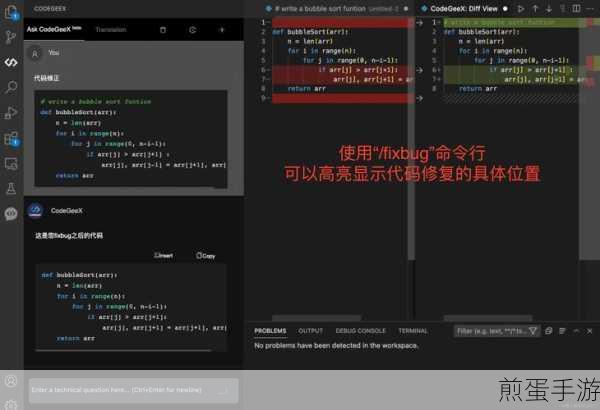Screen dimensions: 600x410
Task: Open more actions ellipsis in editor toolbar
Action: [590, 8]
